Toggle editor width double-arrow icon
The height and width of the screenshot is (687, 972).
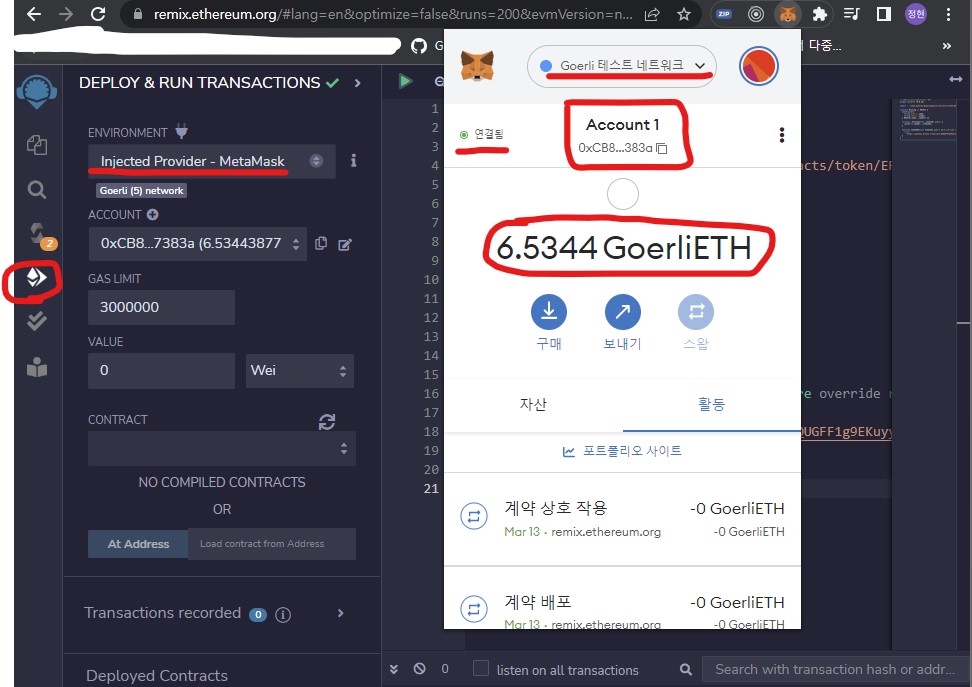point(955,79)
